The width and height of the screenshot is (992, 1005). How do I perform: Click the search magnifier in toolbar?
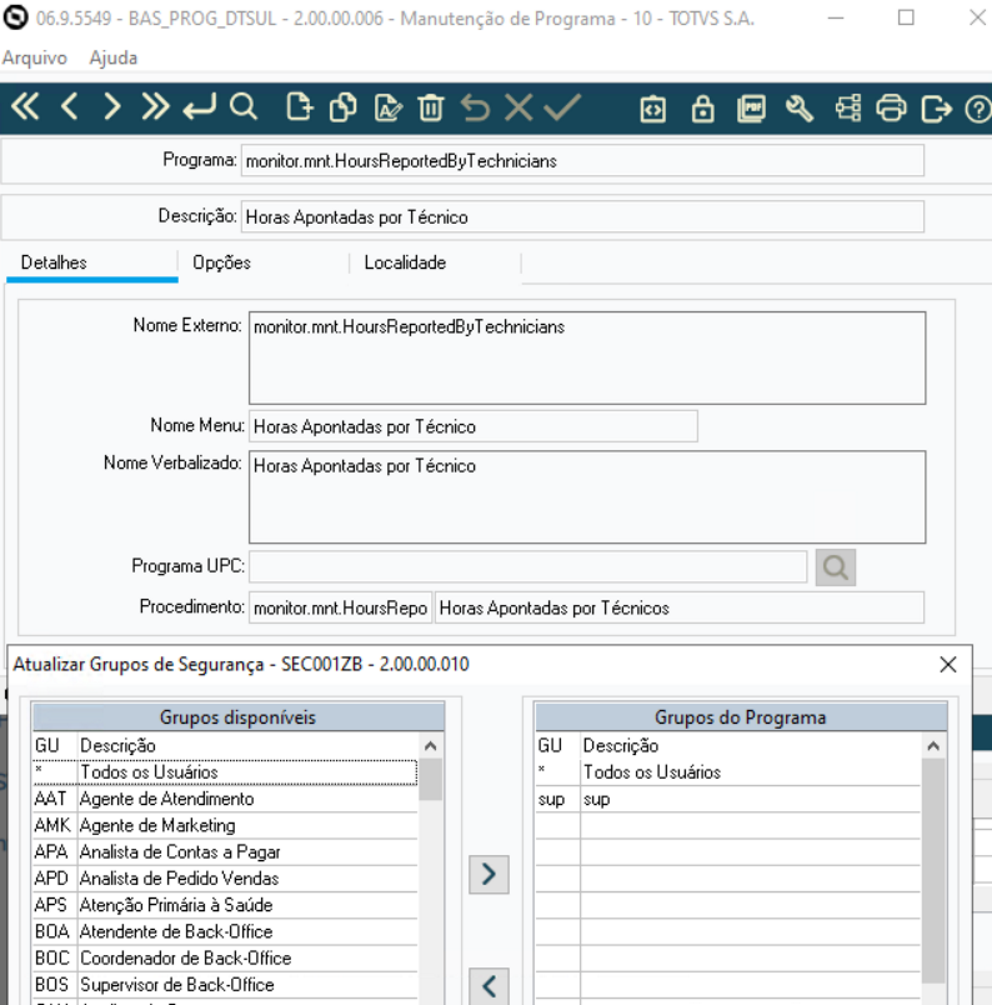[243, 107]
